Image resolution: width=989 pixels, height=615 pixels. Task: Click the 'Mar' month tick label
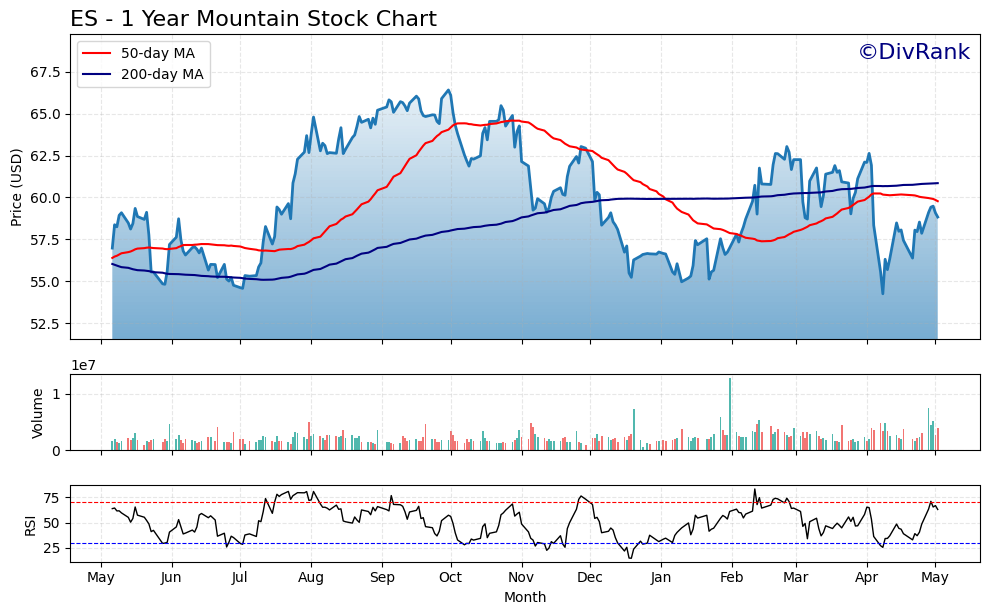796,578
